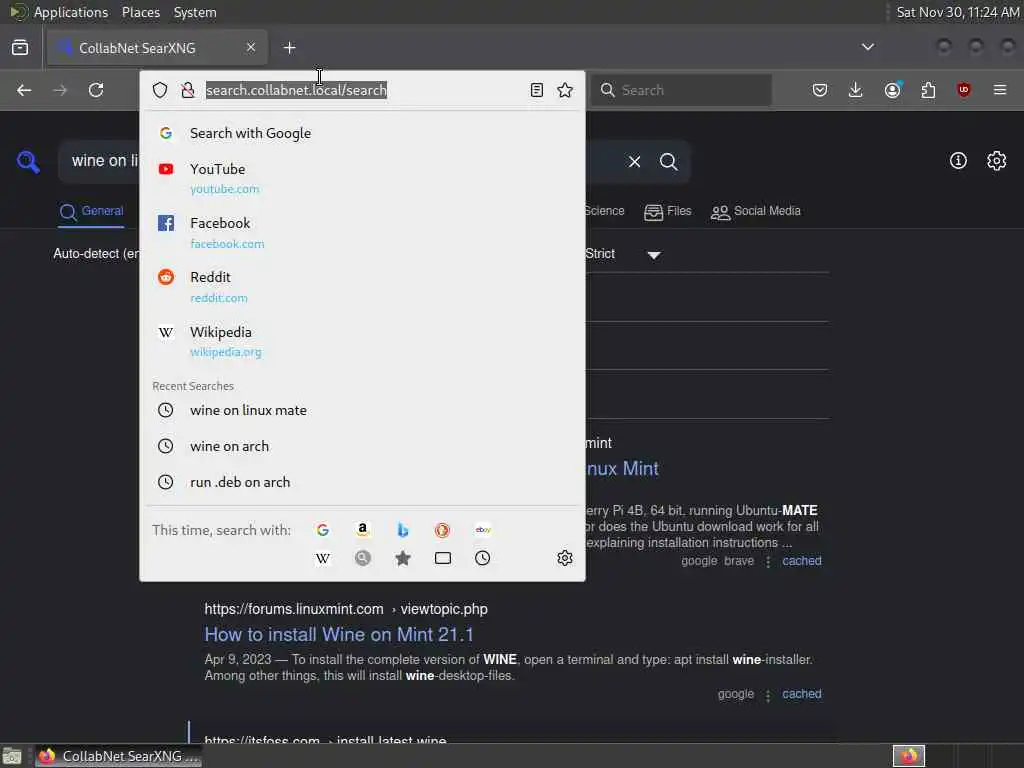Screen dimensions: 1024x768
Task: Search this time with eBay icon
Action: [x=483, y=530]
